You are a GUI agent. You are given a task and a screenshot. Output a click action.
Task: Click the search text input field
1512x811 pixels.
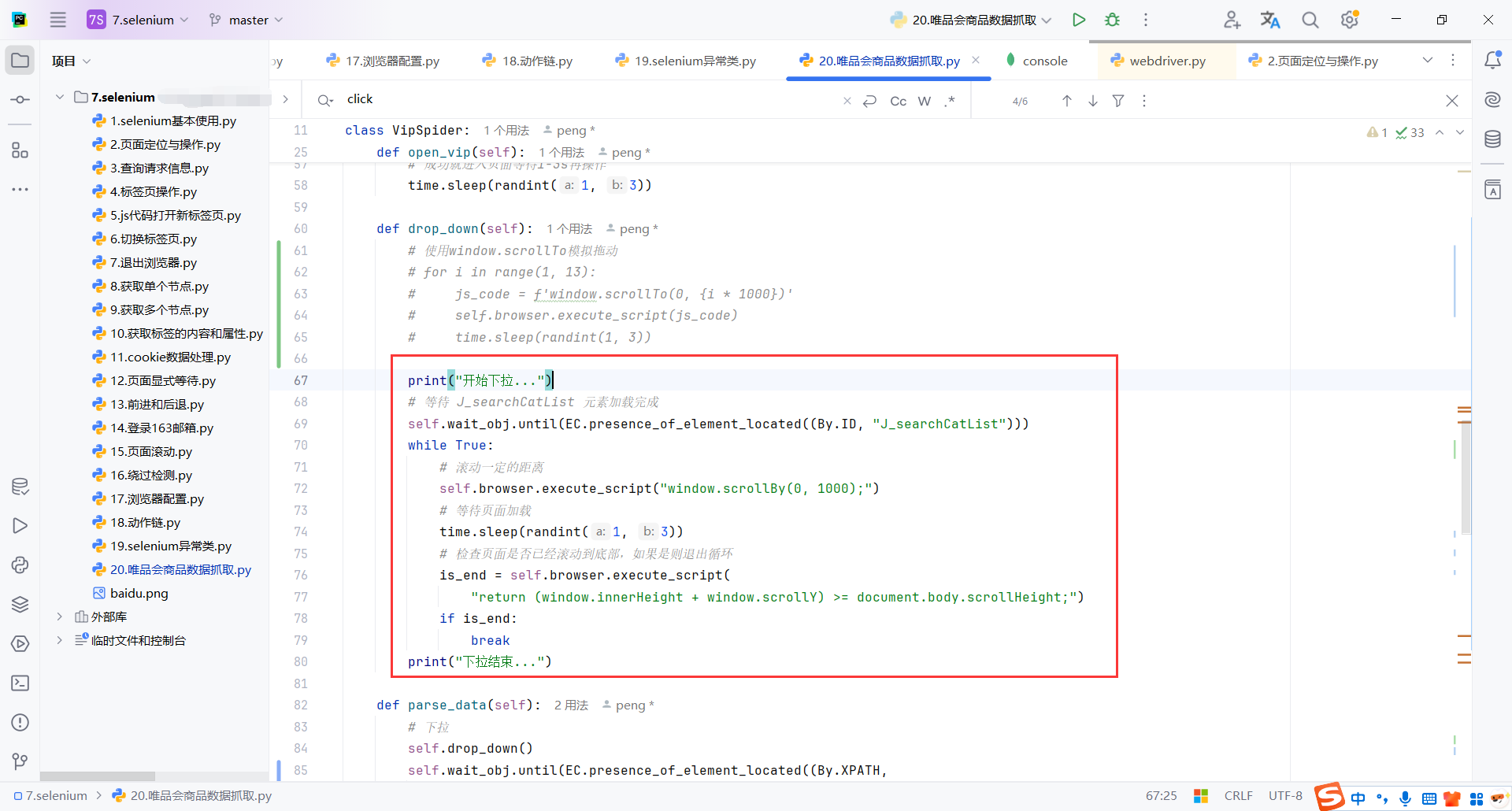(x=591, y=99)
